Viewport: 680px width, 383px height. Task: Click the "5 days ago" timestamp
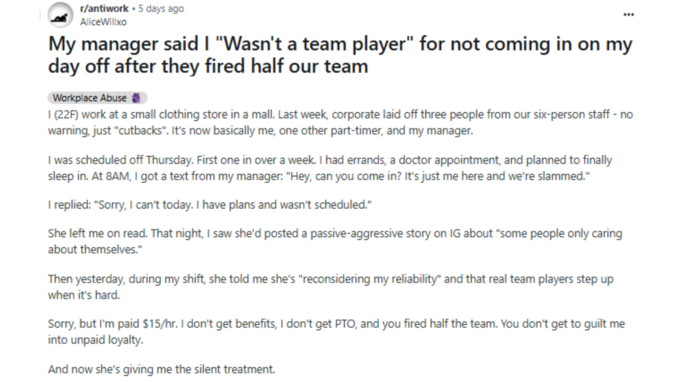(x=161, y=9)
